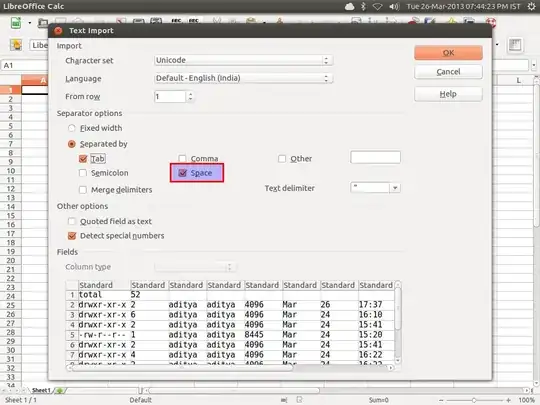Enable Quoted field as text checkbox

click(x=72, y=221)
